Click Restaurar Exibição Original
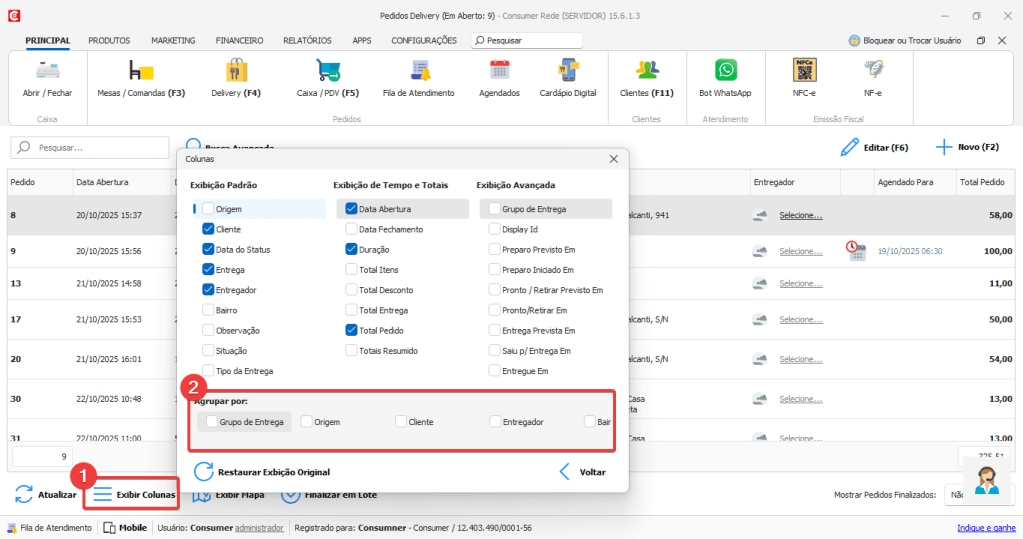The image size is (1023, 539). pos(262,472)
